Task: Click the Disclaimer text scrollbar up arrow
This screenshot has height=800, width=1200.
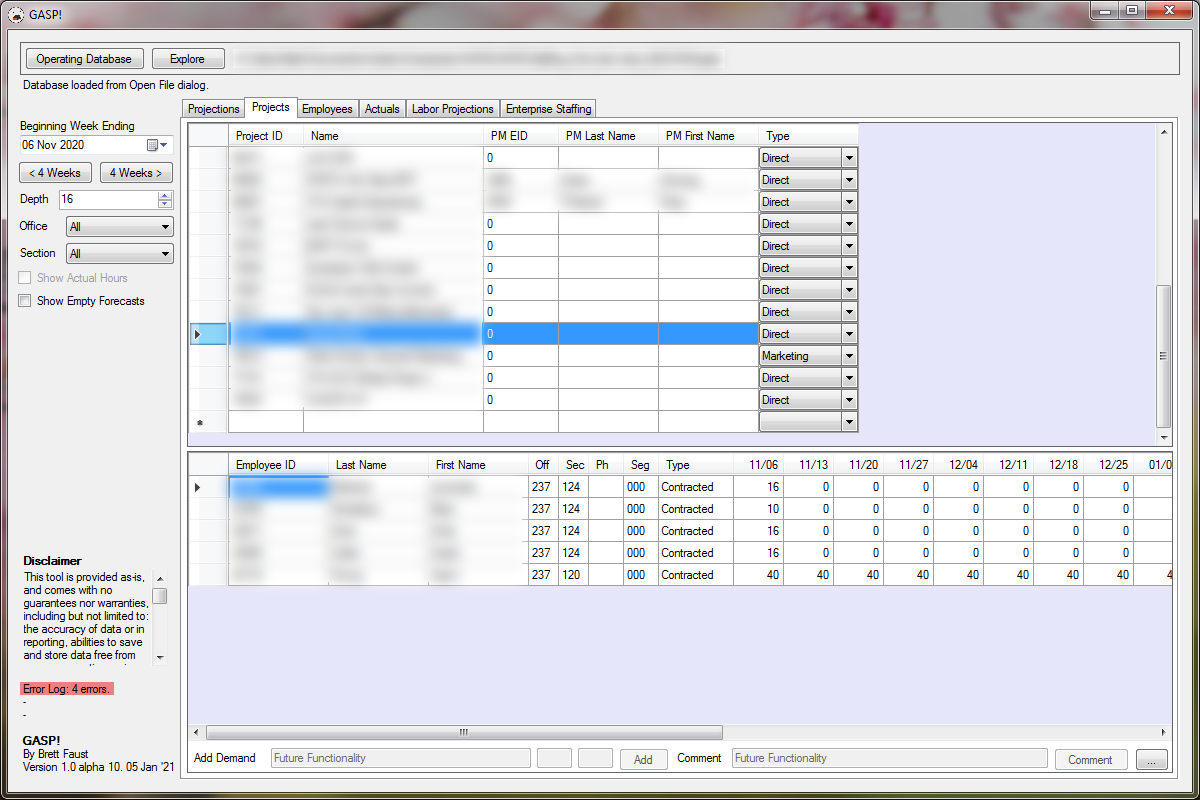Action: point(160,578)
